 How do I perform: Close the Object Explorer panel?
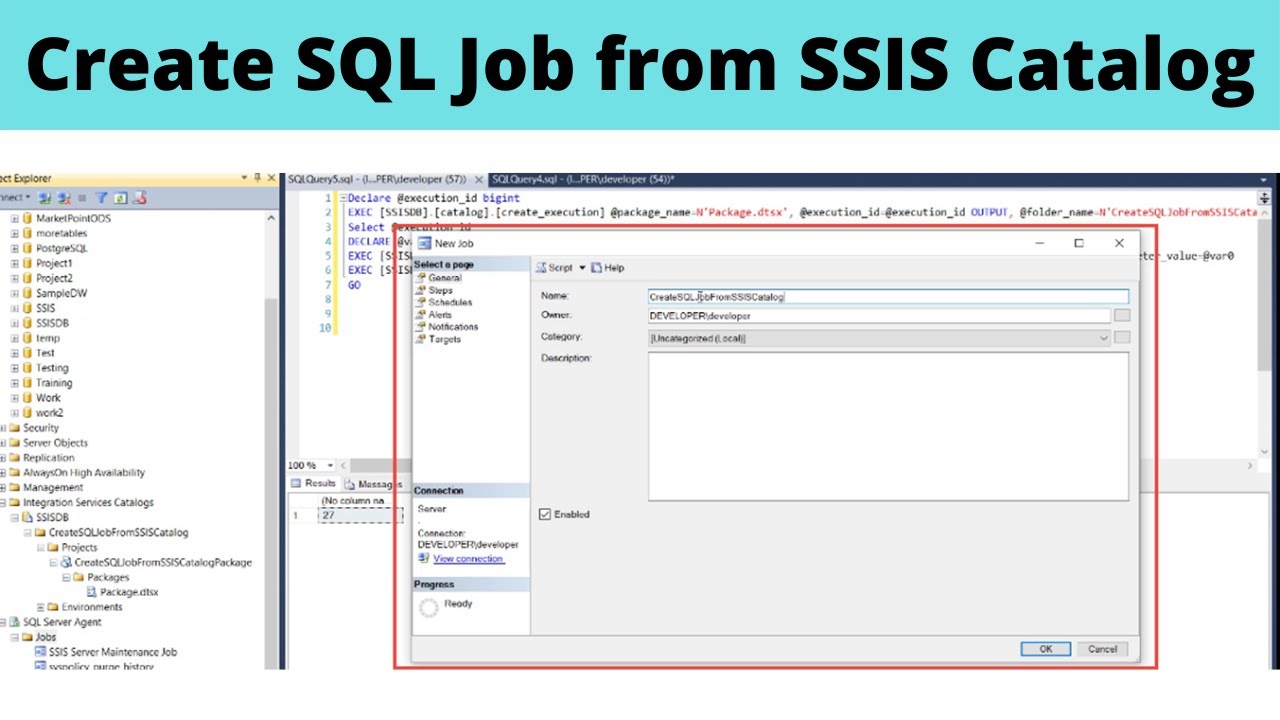tap(271, 178)
